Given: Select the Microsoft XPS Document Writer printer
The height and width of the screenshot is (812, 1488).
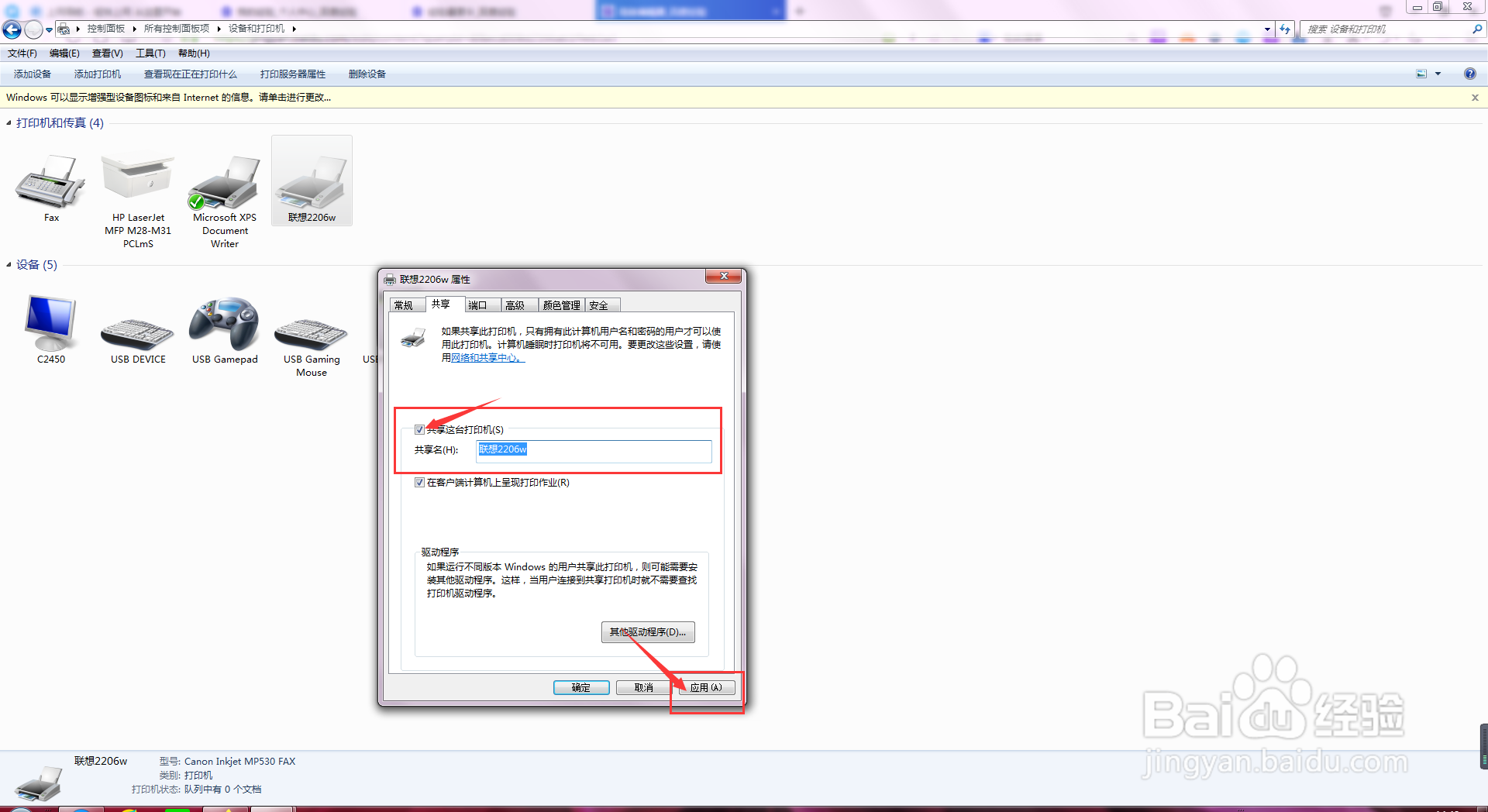Looking at the screenshot, I should tap(225, 182).
